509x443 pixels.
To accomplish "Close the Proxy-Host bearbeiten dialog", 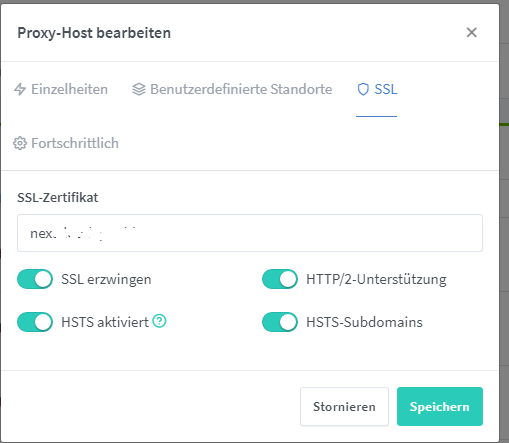I will click(472, 32).
